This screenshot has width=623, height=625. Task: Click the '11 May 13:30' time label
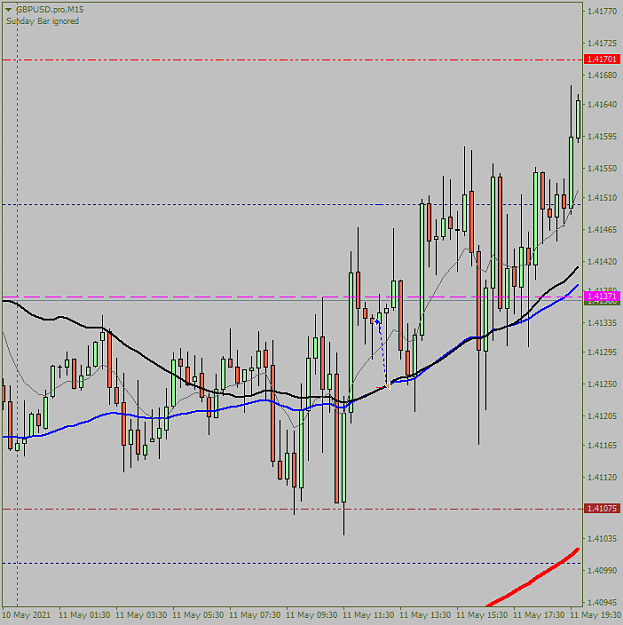426,615
